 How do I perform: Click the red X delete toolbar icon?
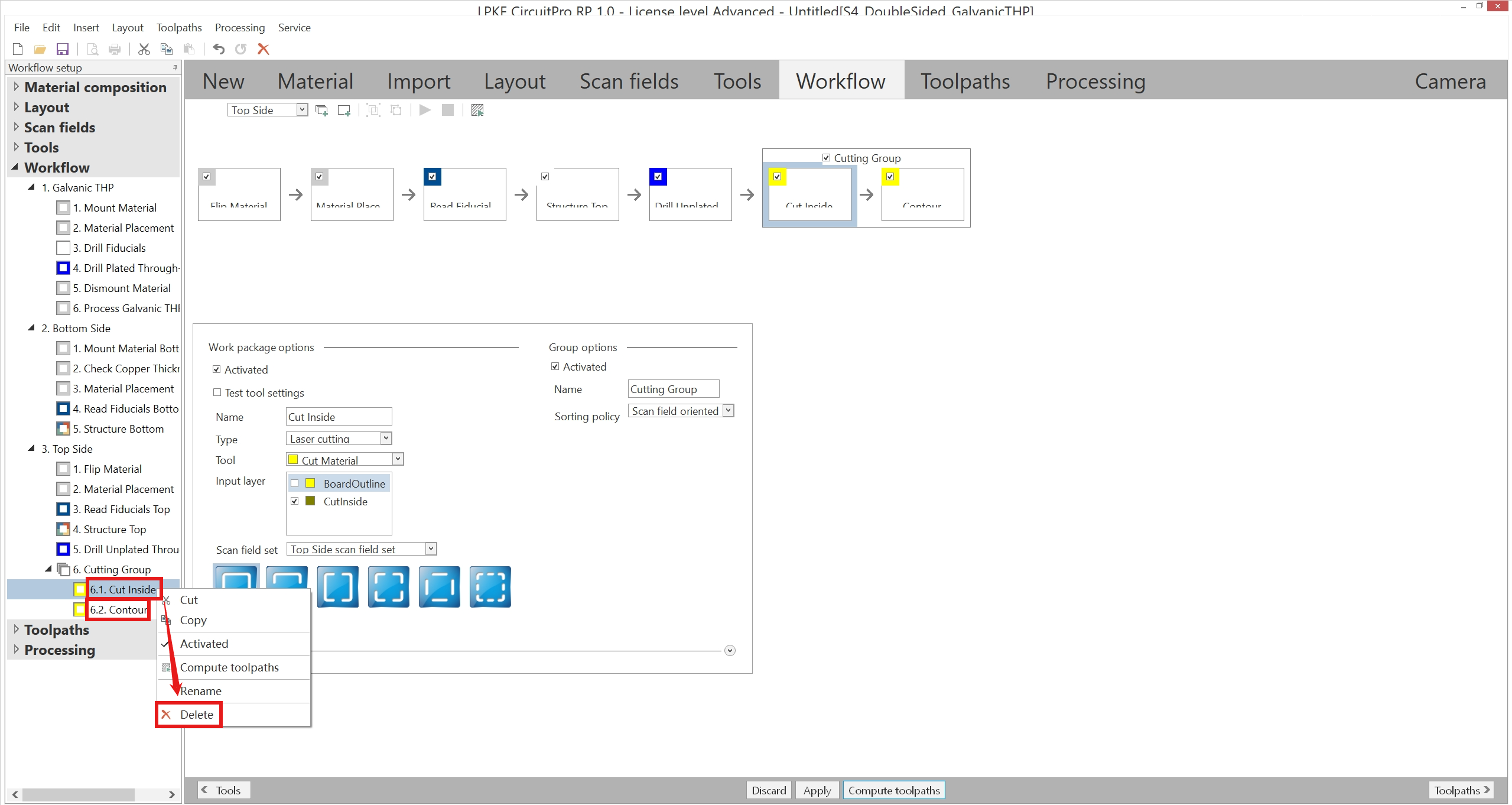[264, 49]
